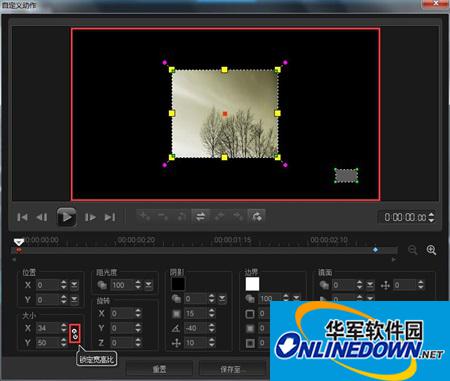Click position X value field

(x=48, y=285)
